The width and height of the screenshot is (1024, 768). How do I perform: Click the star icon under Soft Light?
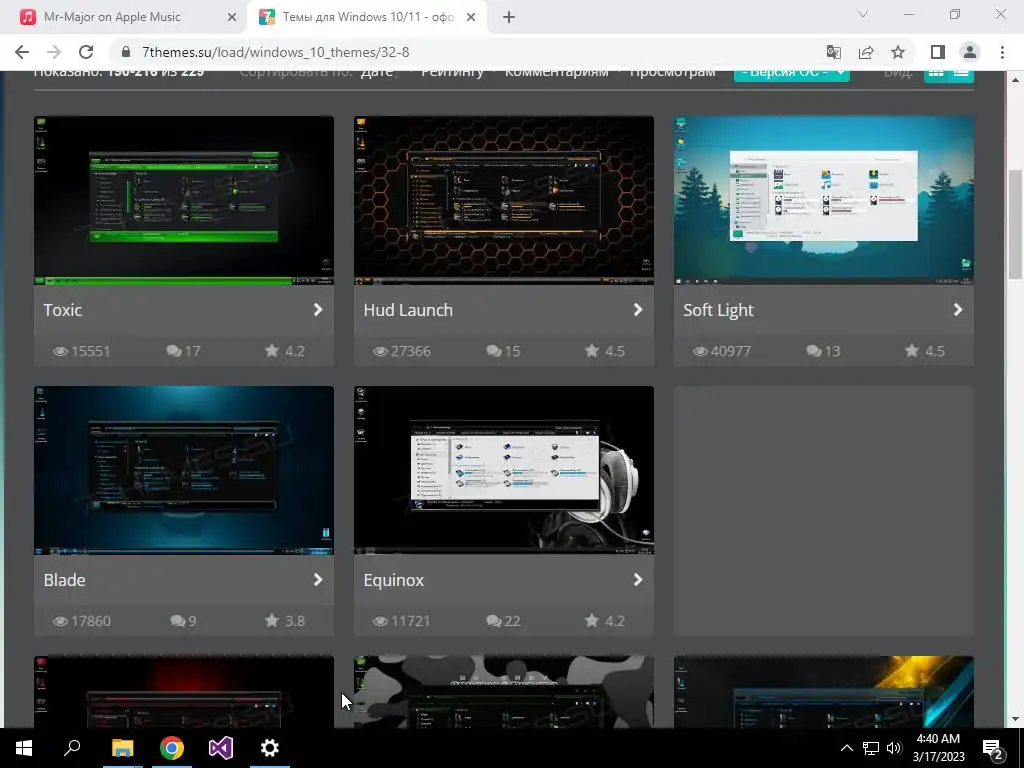click(912, 351)
